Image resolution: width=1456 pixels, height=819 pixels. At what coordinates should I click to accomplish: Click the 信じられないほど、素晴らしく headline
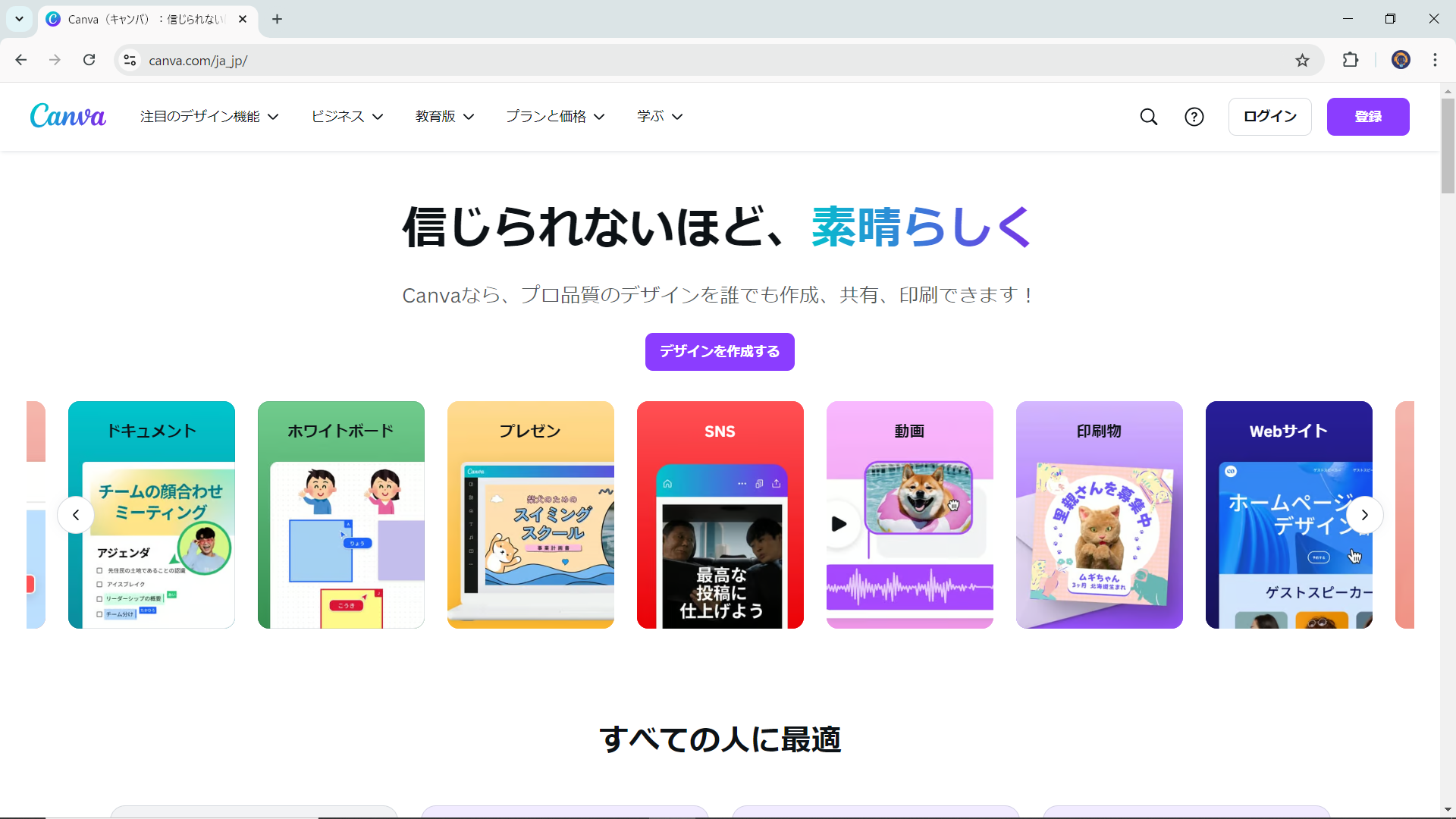tap(717, 227)
